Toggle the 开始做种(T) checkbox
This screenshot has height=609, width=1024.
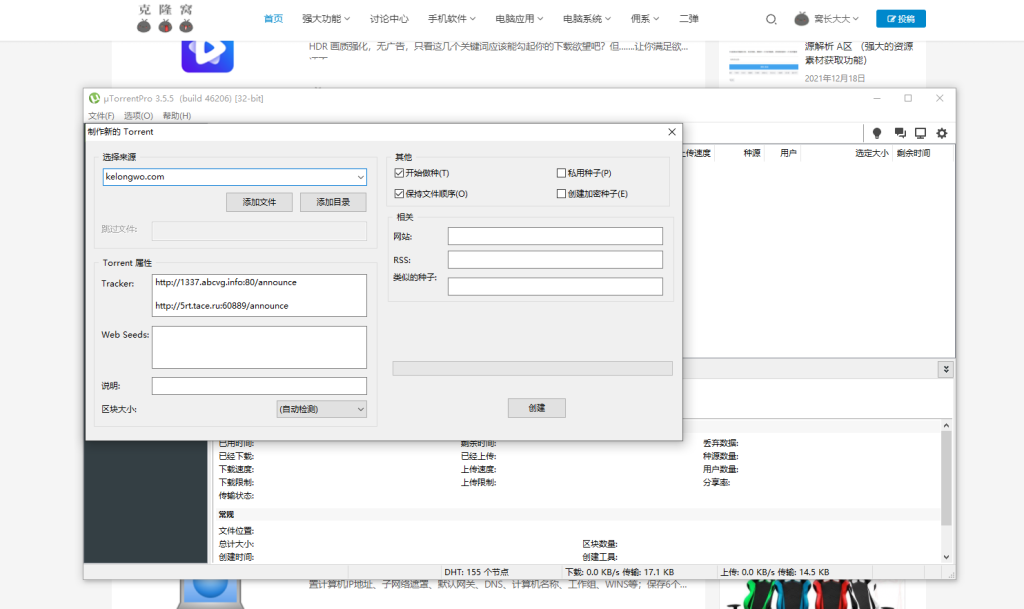pos(399,173)
